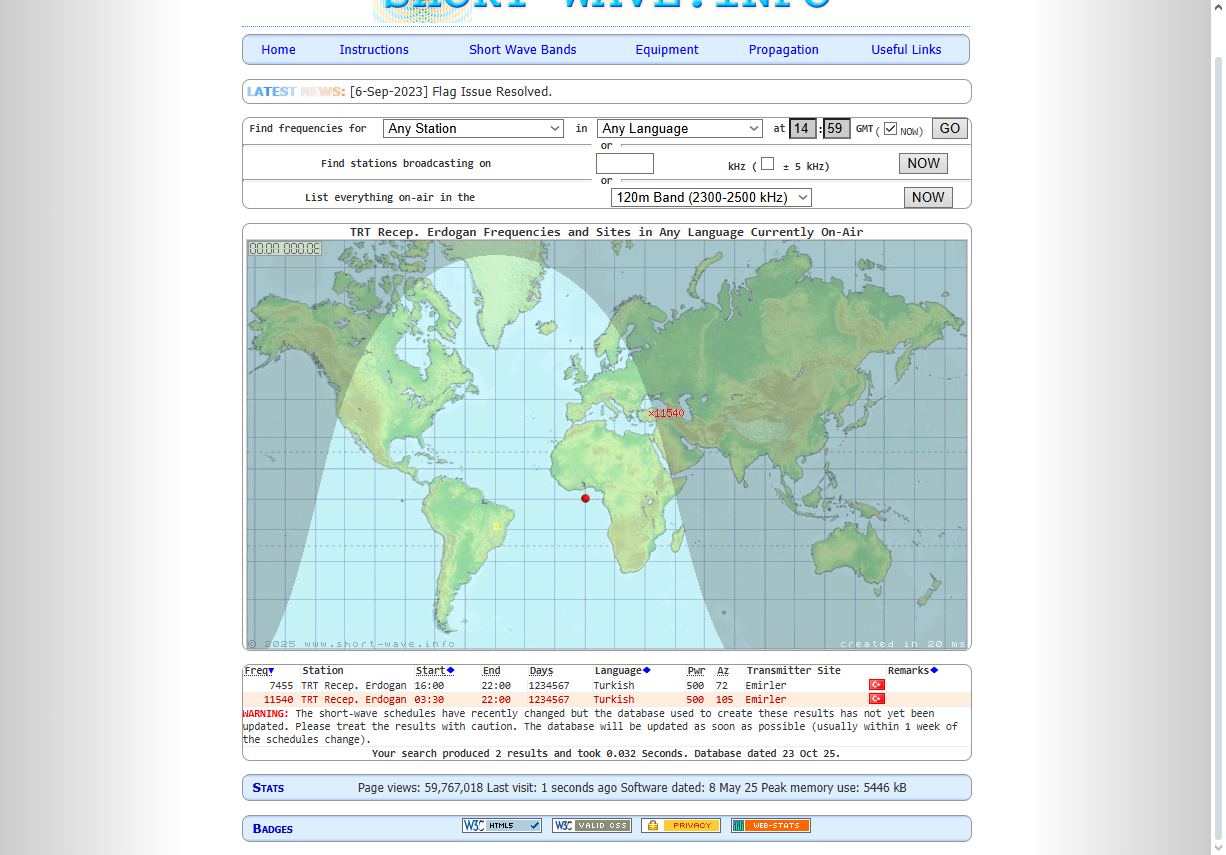Enable the ± 5 kHz checkbox
This screenshot has height=855, width=1226.
(767, 164)
